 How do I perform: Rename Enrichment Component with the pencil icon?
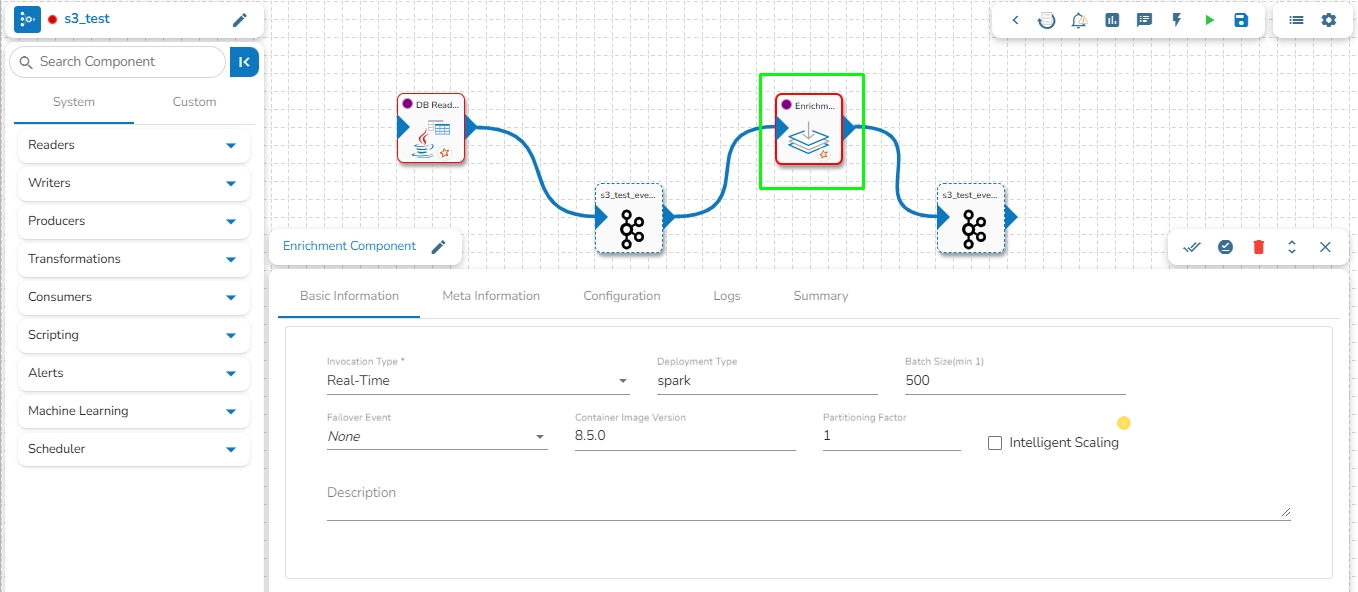(x=438, y=247)
